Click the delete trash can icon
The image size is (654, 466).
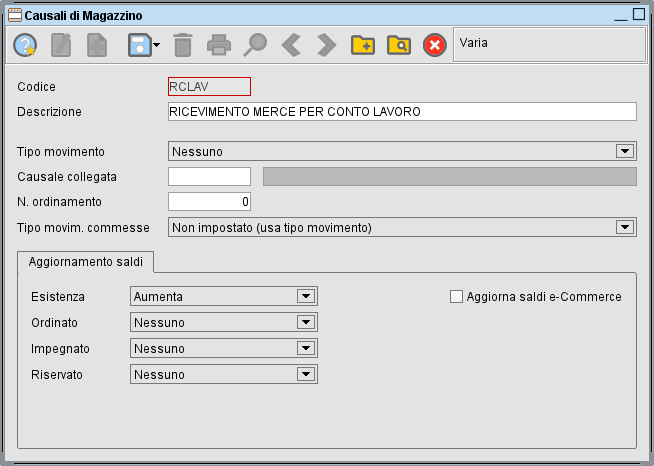point(182,45)
